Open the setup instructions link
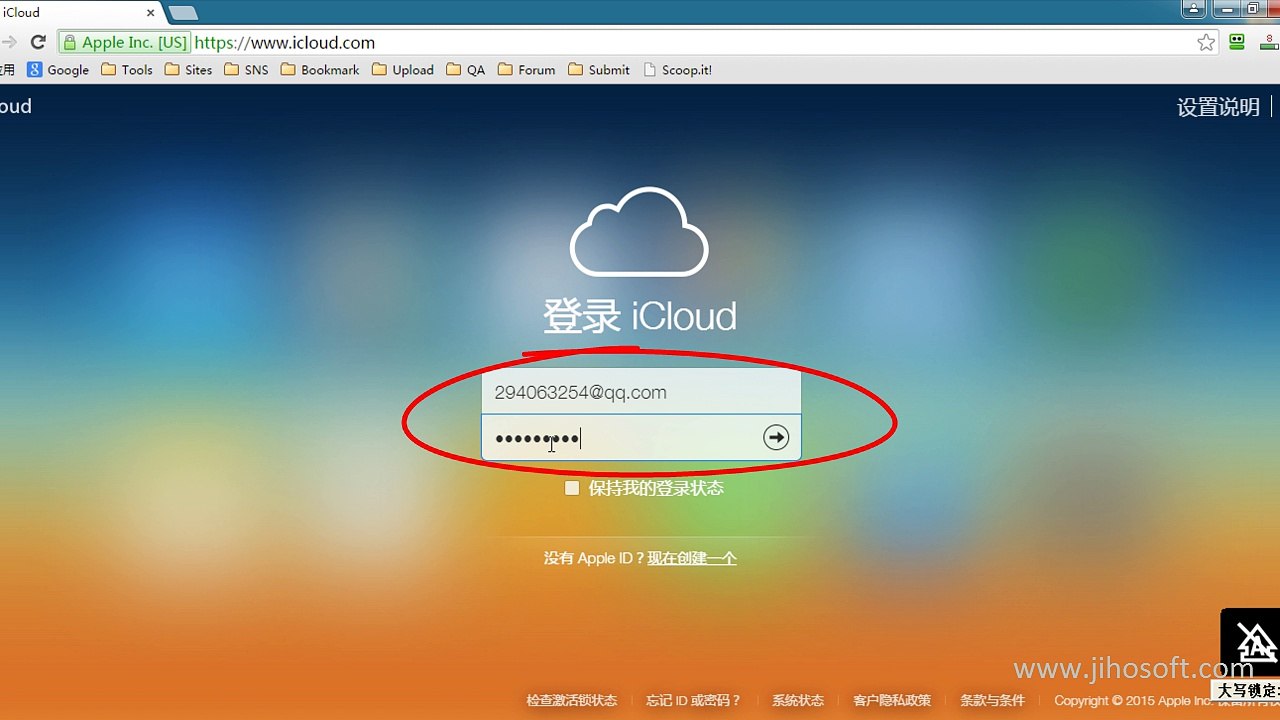Image resolution: width=1280 pixels, height=720 pixels. click(1218, 107)
